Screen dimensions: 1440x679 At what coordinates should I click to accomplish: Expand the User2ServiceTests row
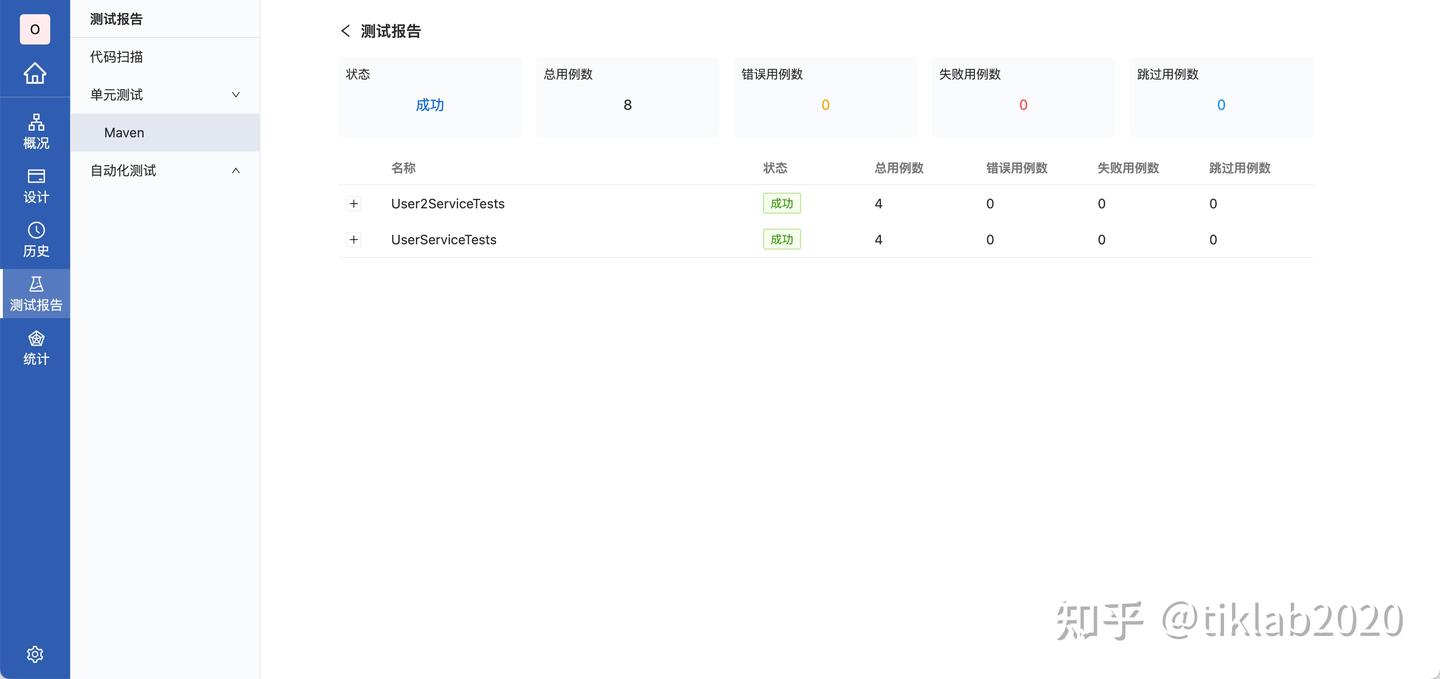[353, 203]
